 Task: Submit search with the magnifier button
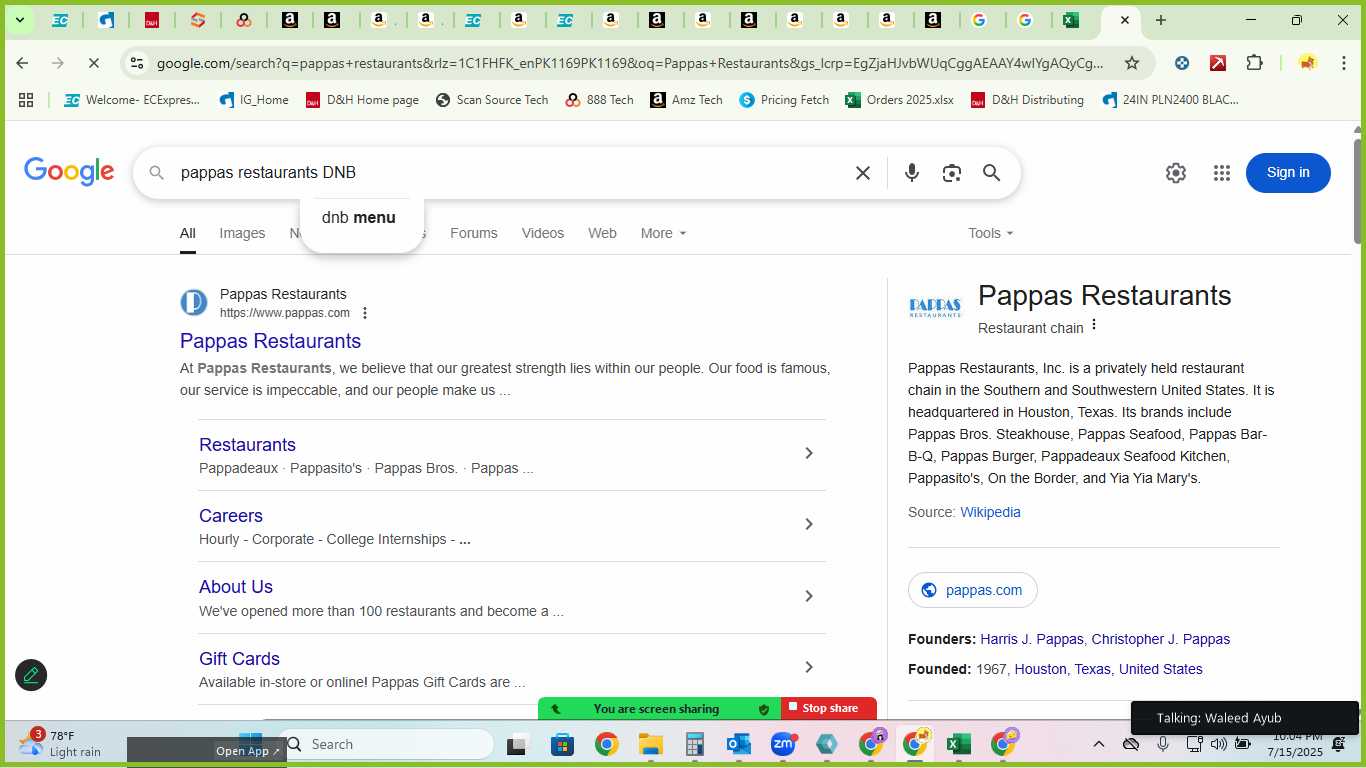[x=991, y=173]
